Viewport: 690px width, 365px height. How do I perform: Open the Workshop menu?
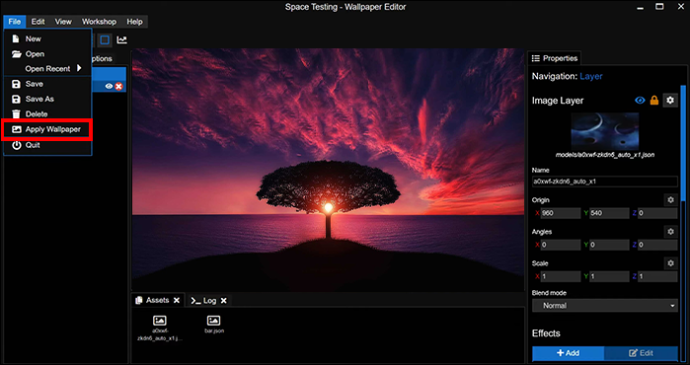[x=99, y=22]
